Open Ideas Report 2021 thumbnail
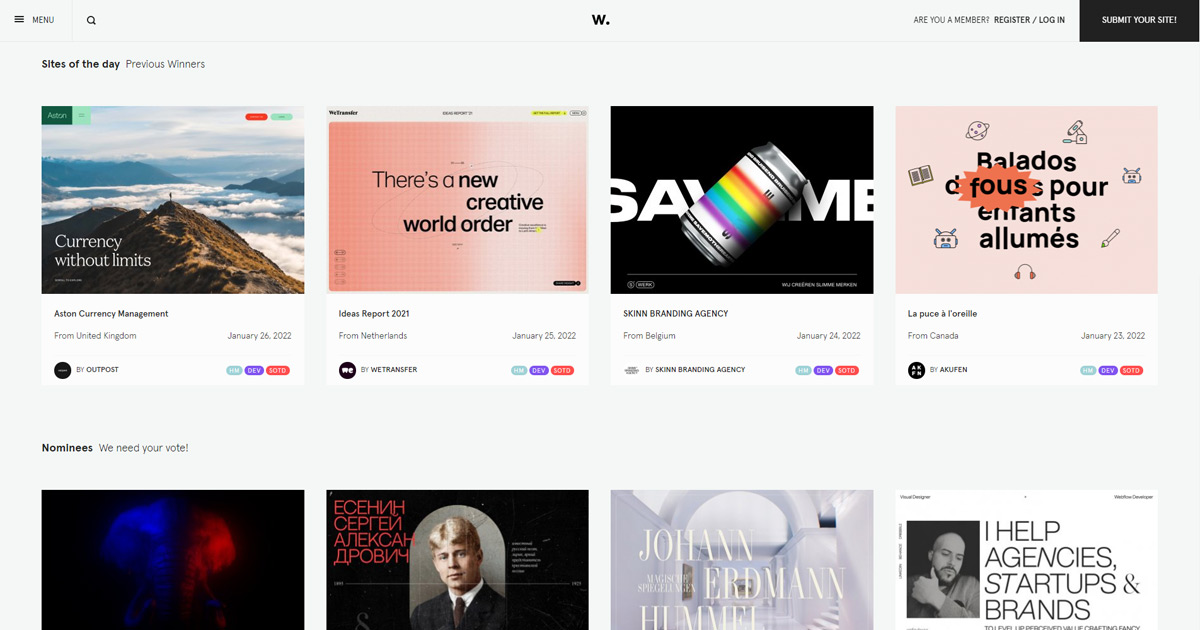Viewport: 1200px width, 630px height. pyautogui.click(x=457, y=200)
